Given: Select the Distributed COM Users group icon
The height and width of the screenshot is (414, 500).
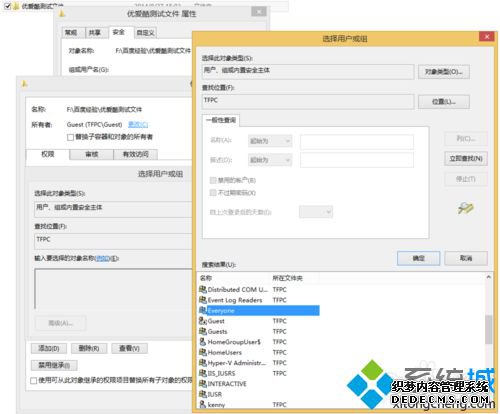Looking at the screenshot, I should (203, 289).
